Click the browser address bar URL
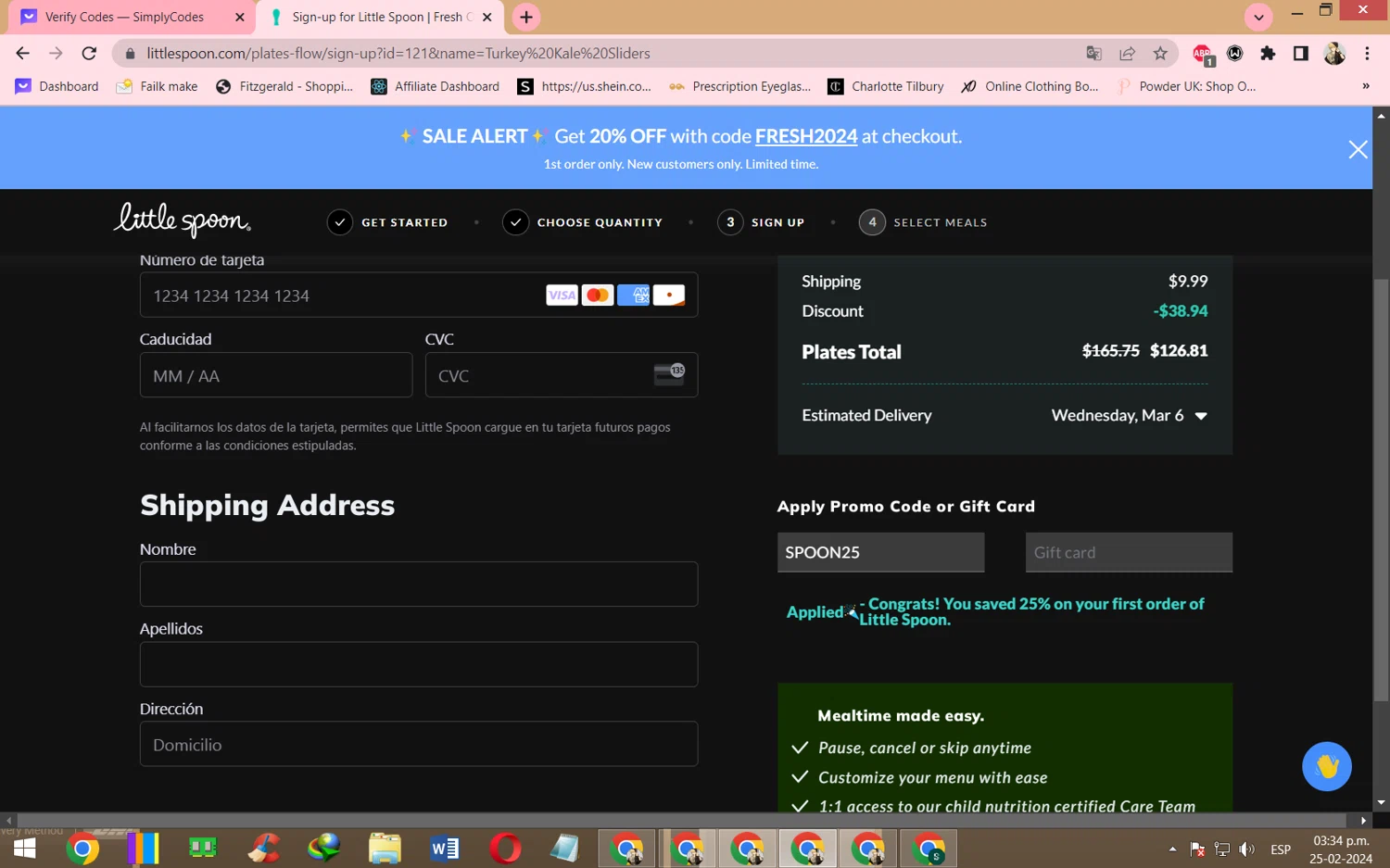Image resolution: width=1390 pixels, height=868 pixels. pyautogui.click(x=398, y=54)
